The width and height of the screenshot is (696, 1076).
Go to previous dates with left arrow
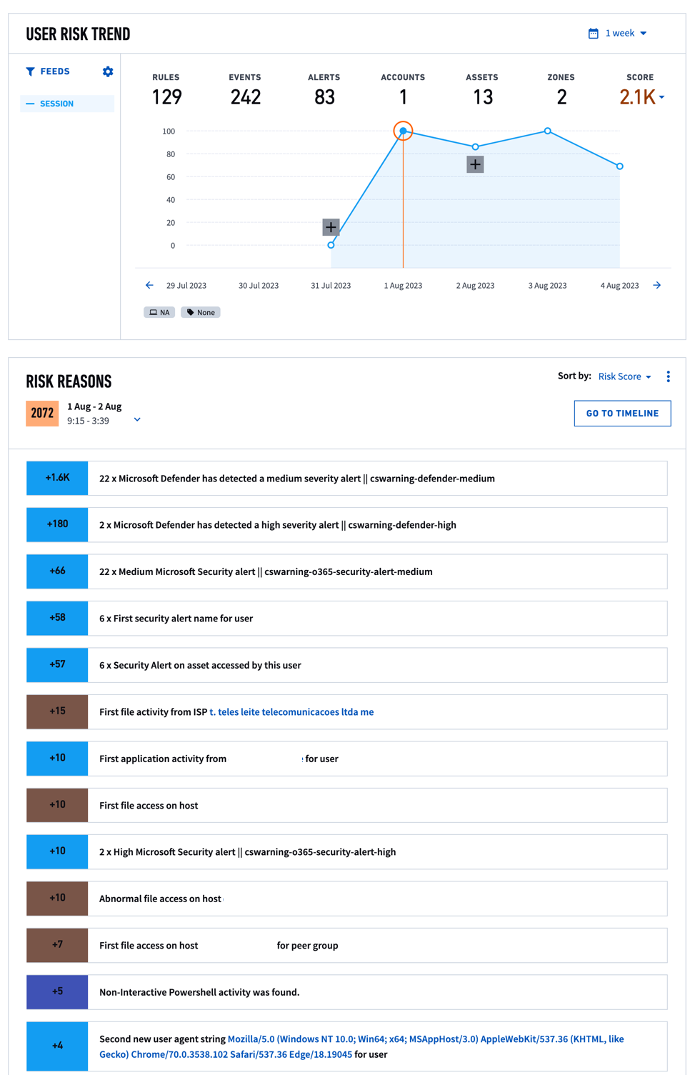coord(150,285)
